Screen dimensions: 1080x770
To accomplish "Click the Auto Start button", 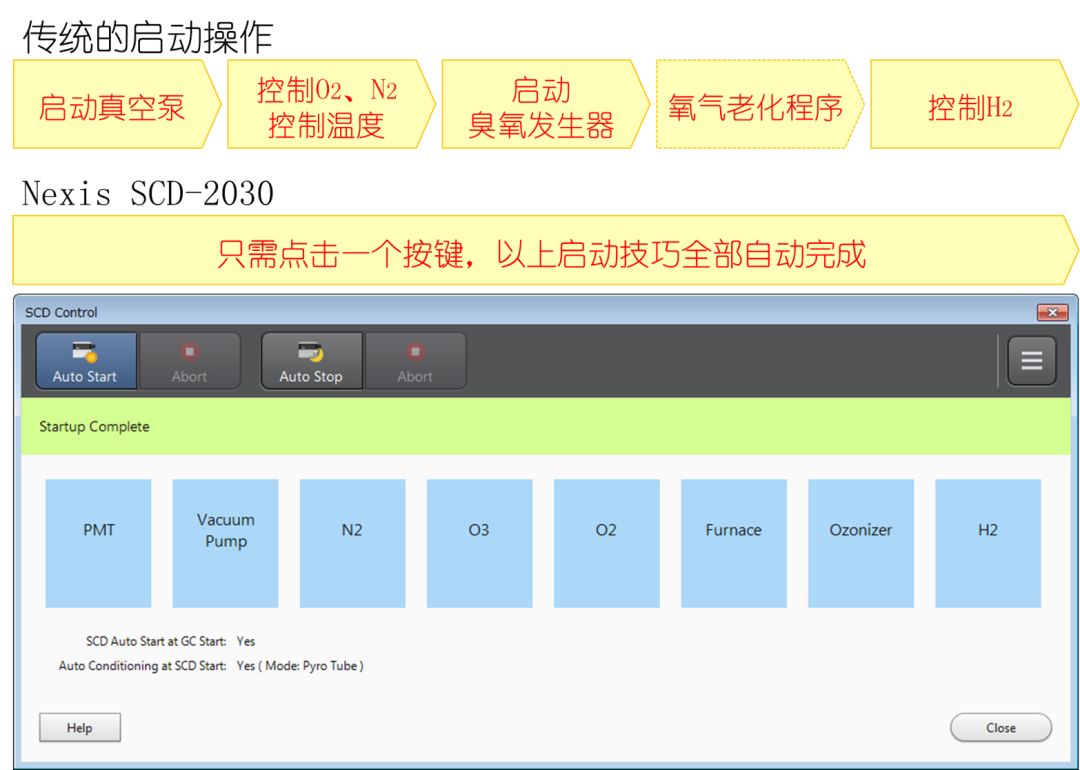I will [x=85, y=361].
